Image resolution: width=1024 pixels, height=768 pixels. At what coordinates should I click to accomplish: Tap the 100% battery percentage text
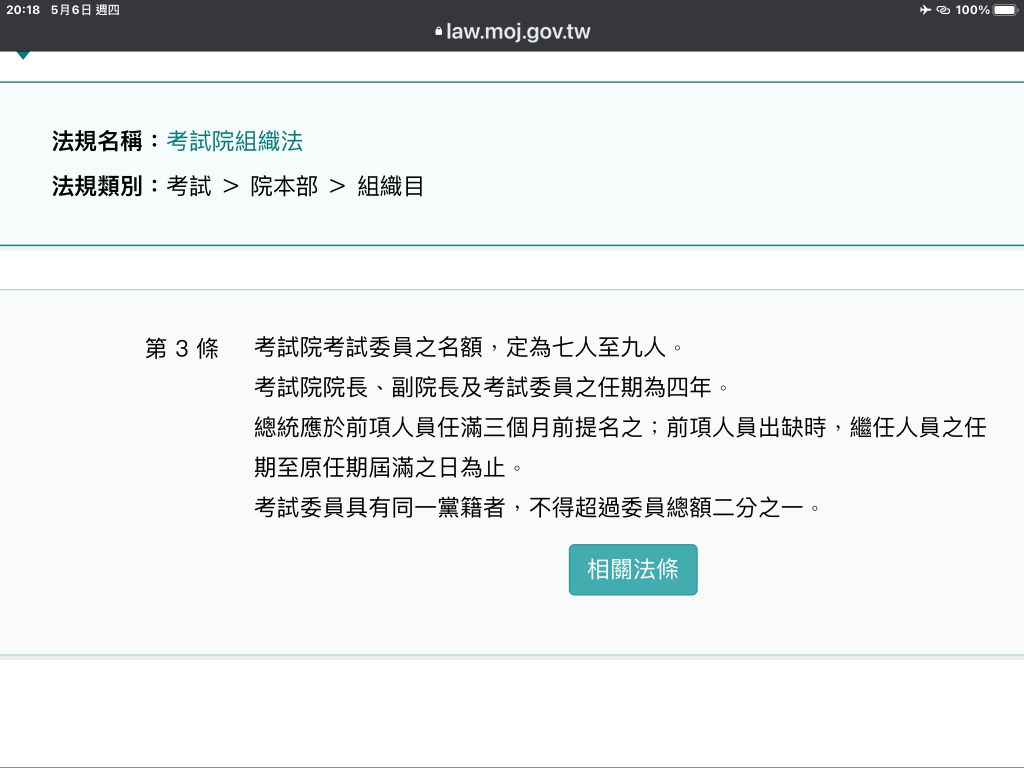(972, 10)
